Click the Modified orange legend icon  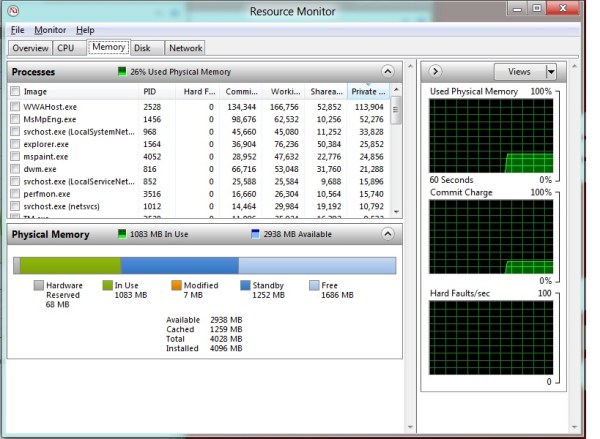(176, 285)
